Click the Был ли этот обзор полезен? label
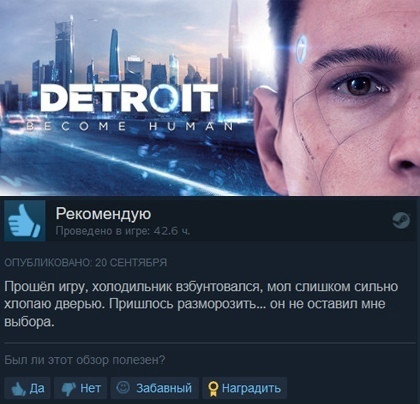The width and height of the screenshot is (420, 404). click(x=85, y=360)
